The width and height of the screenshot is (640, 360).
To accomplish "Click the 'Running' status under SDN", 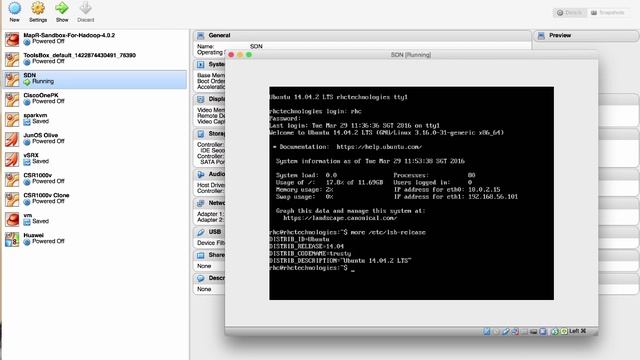I will (43, 81).
